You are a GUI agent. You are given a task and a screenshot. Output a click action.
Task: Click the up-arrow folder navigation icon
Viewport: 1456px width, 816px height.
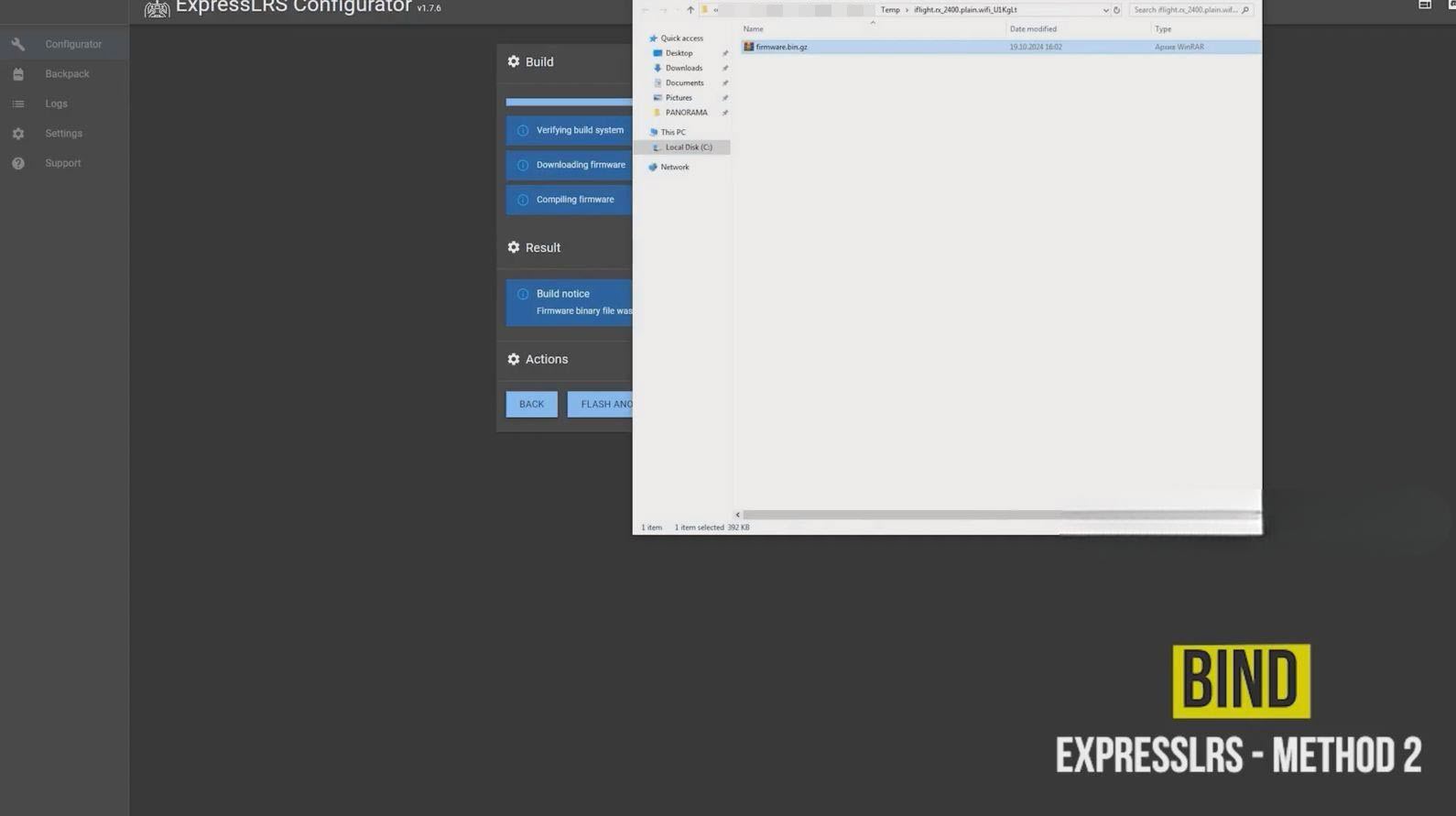pos(690,10)
